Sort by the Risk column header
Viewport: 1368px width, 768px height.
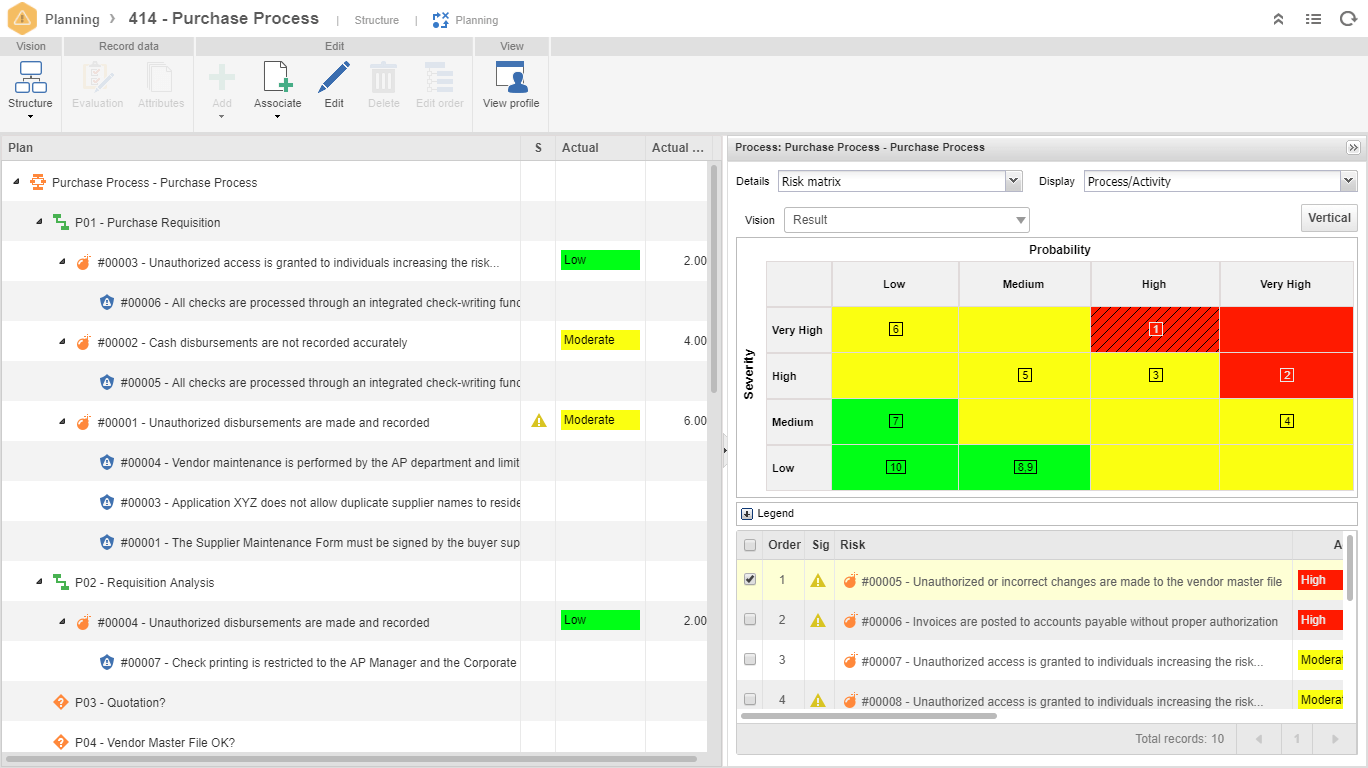click(x=1063, y=545)
